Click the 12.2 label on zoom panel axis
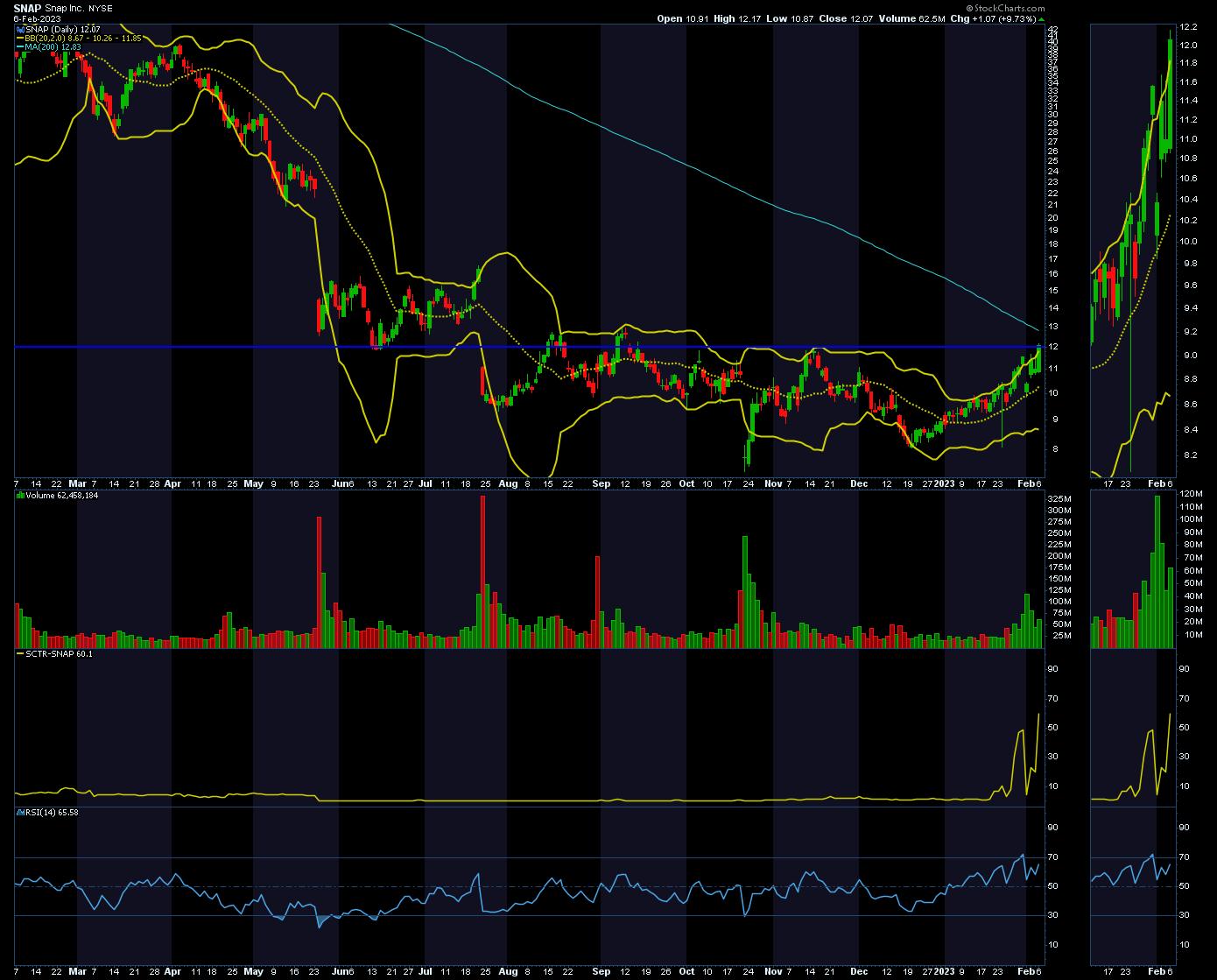The width and height of the screenshot is (1217, 980). tap(1188, 27)
